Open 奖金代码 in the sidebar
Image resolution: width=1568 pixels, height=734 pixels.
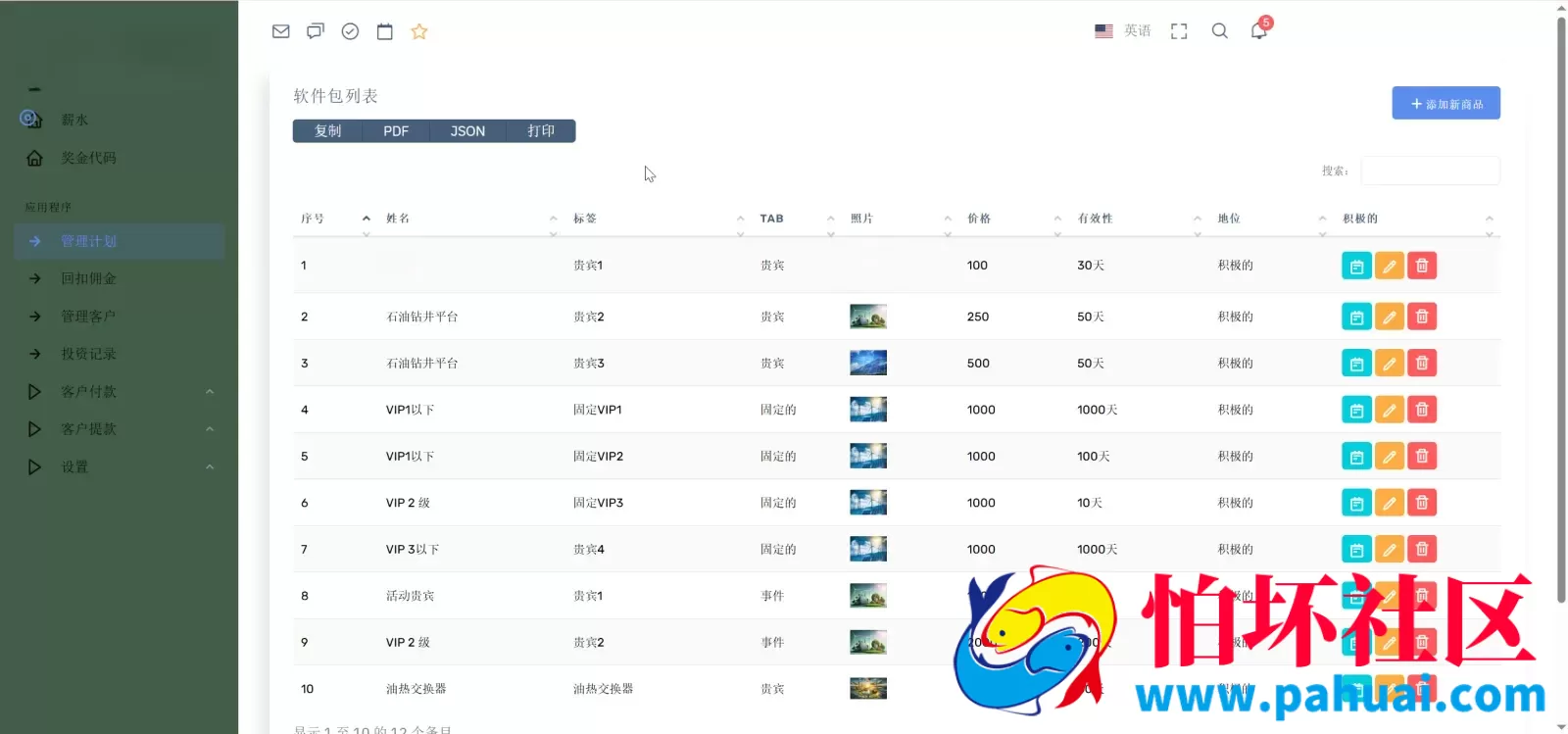[x=88, y=158]
